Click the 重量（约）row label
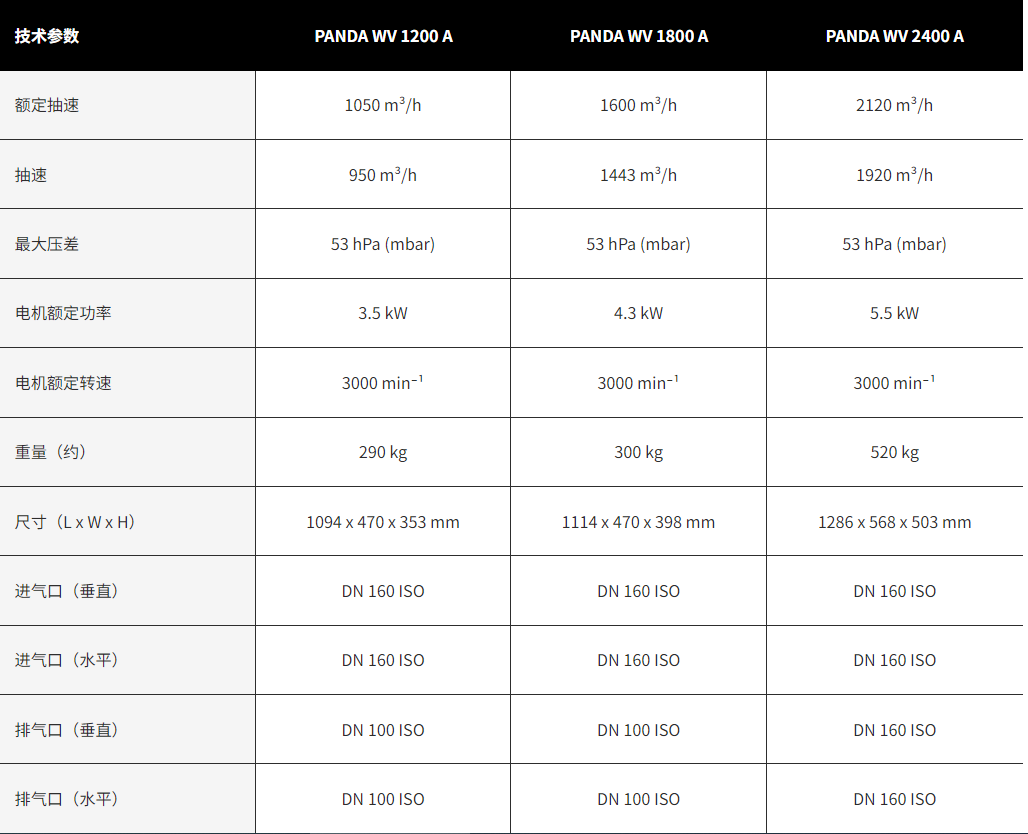 [127, 452]
